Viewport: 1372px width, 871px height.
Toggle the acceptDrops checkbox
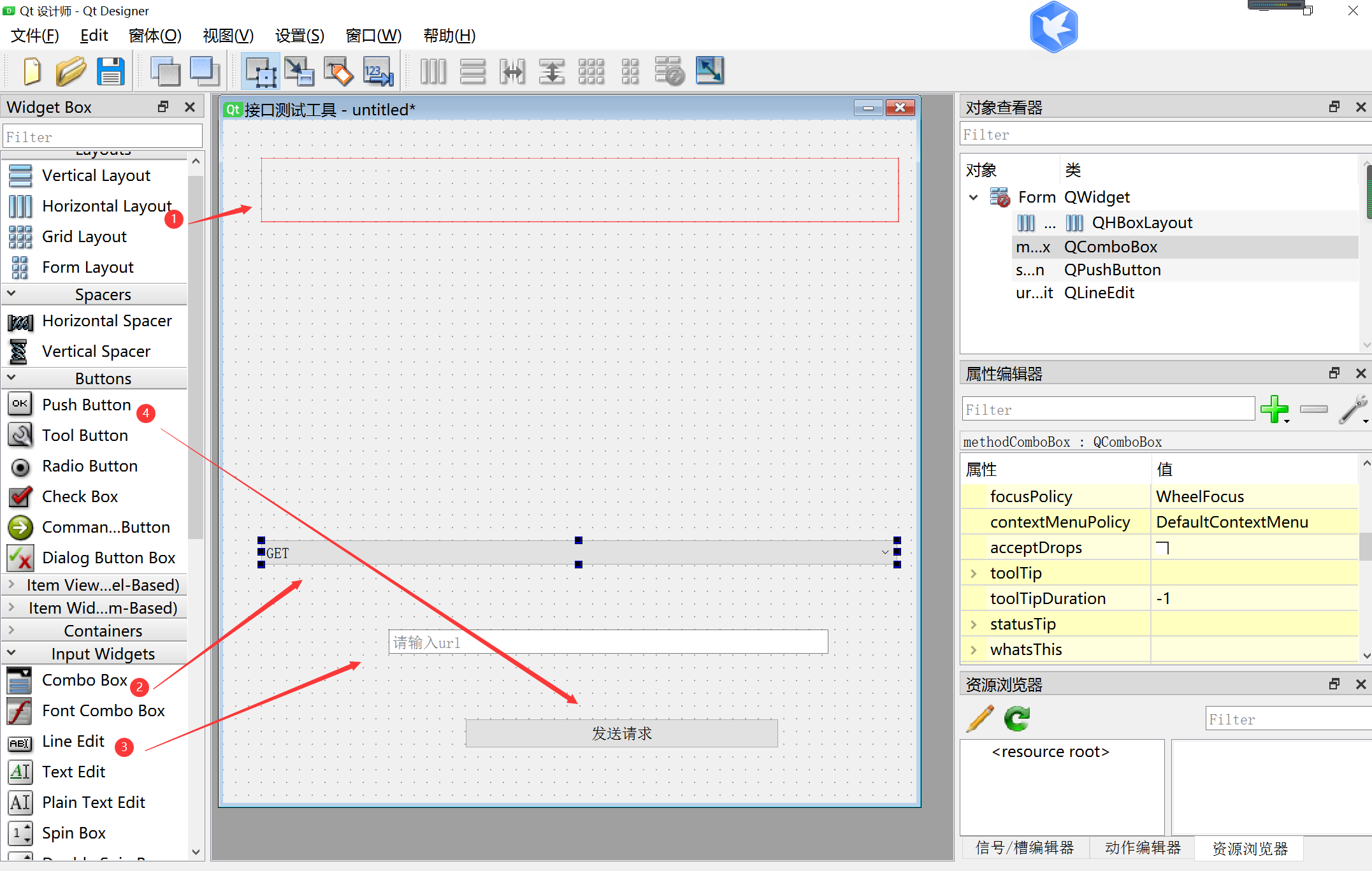click(x=1163, y=548)
